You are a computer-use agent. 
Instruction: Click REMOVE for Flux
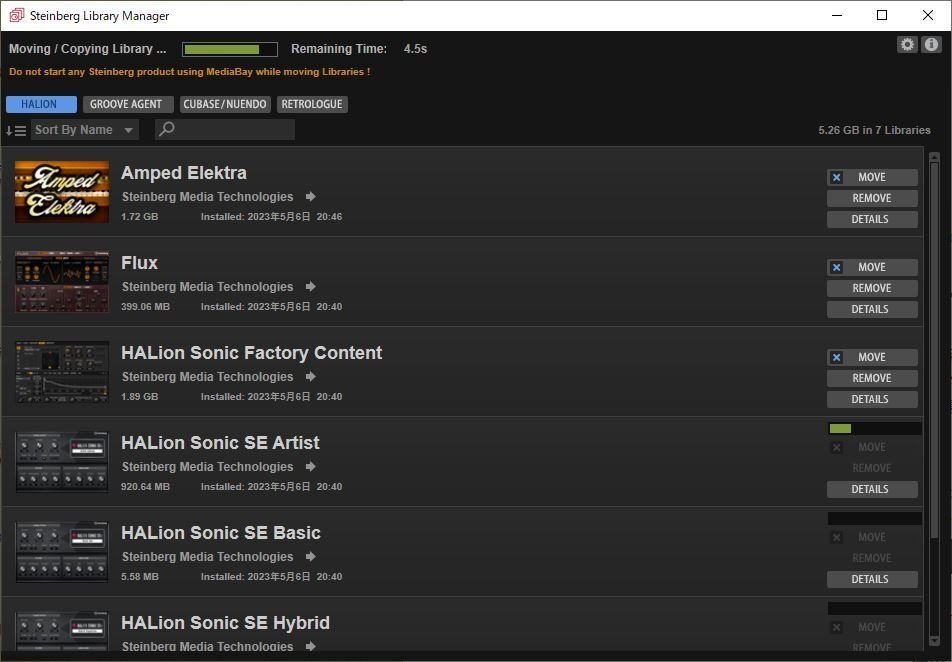coord(872,288)
